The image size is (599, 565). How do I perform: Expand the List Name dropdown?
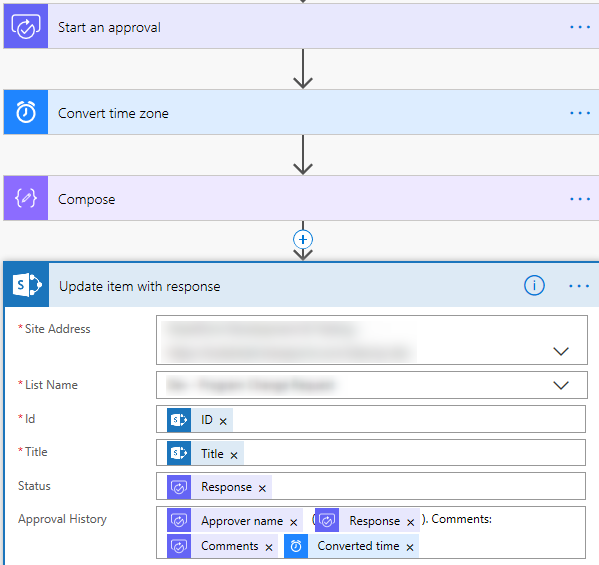(561, 385)
